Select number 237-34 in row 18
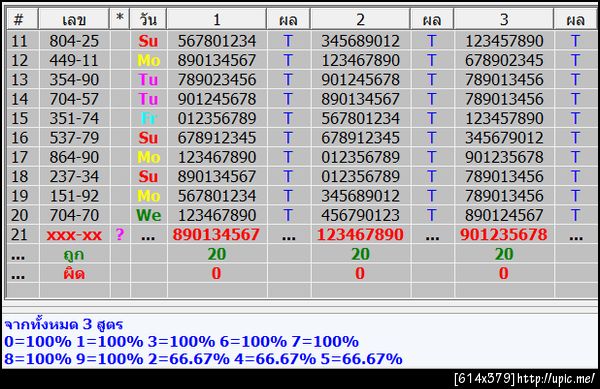 (74, 176)
